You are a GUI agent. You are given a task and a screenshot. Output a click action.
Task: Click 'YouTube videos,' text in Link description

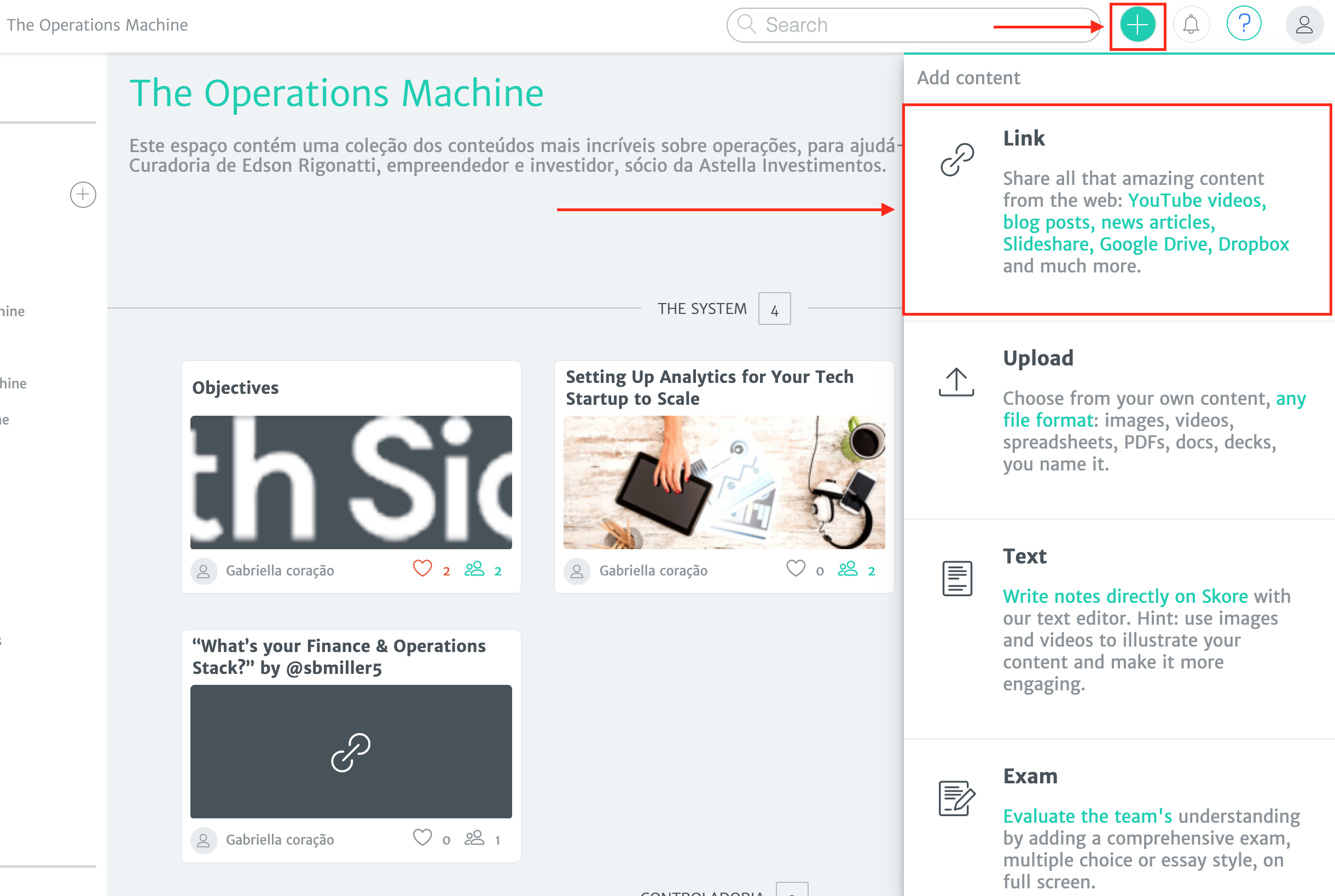1197,201
